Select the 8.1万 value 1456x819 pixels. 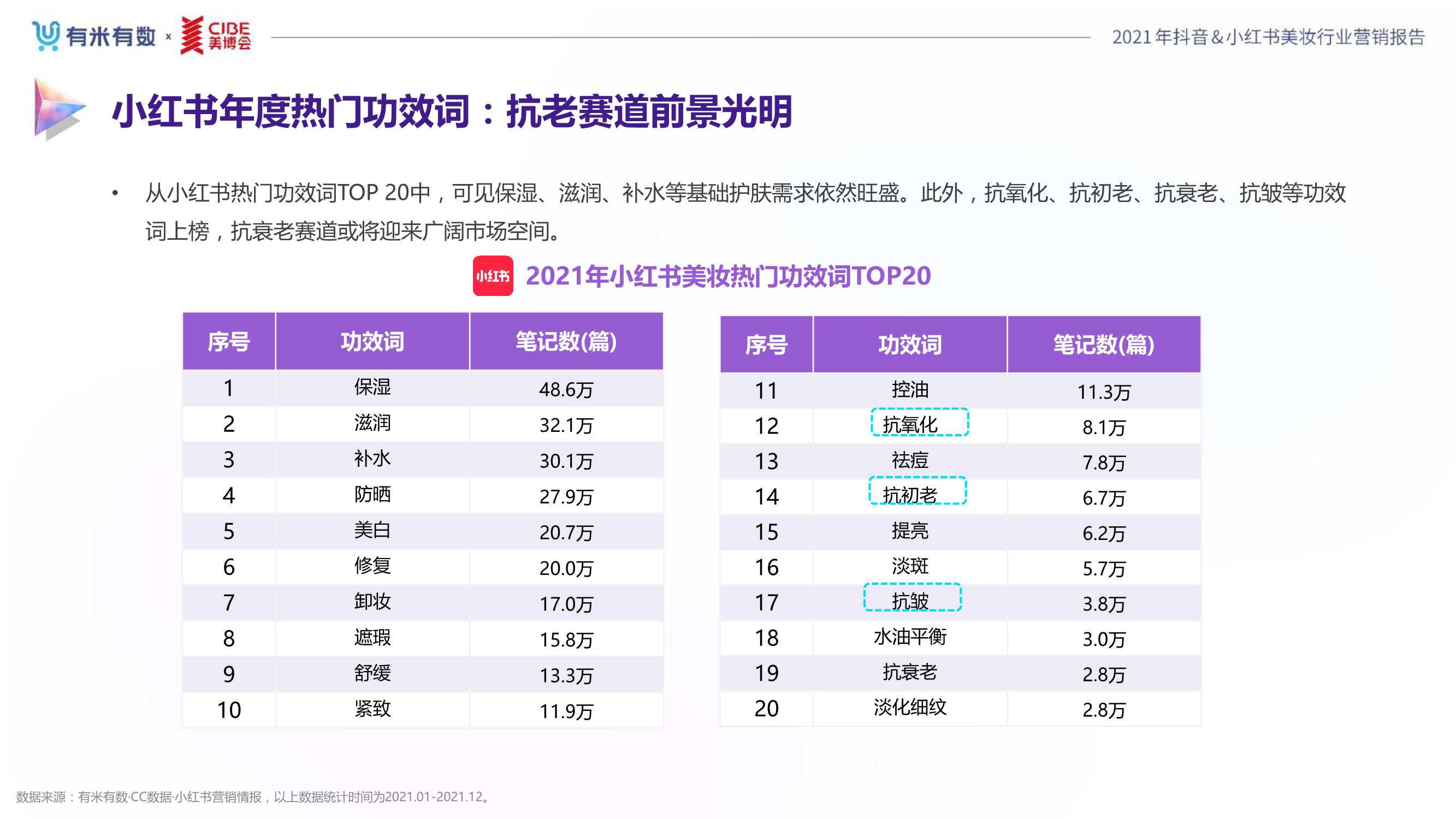[x=1104, y=428]
